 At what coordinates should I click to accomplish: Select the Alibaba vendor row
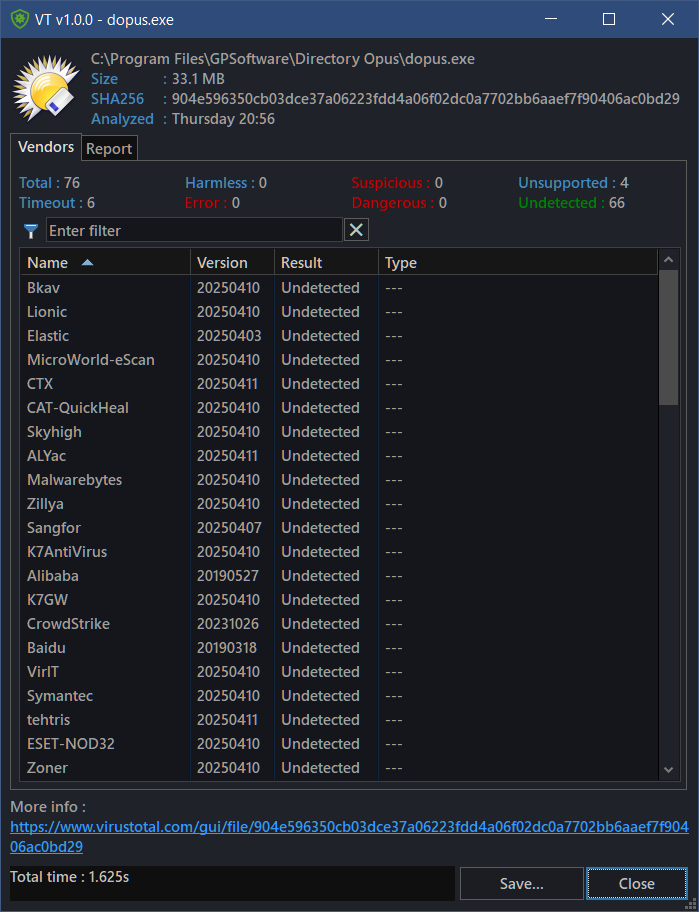point(339,576)
